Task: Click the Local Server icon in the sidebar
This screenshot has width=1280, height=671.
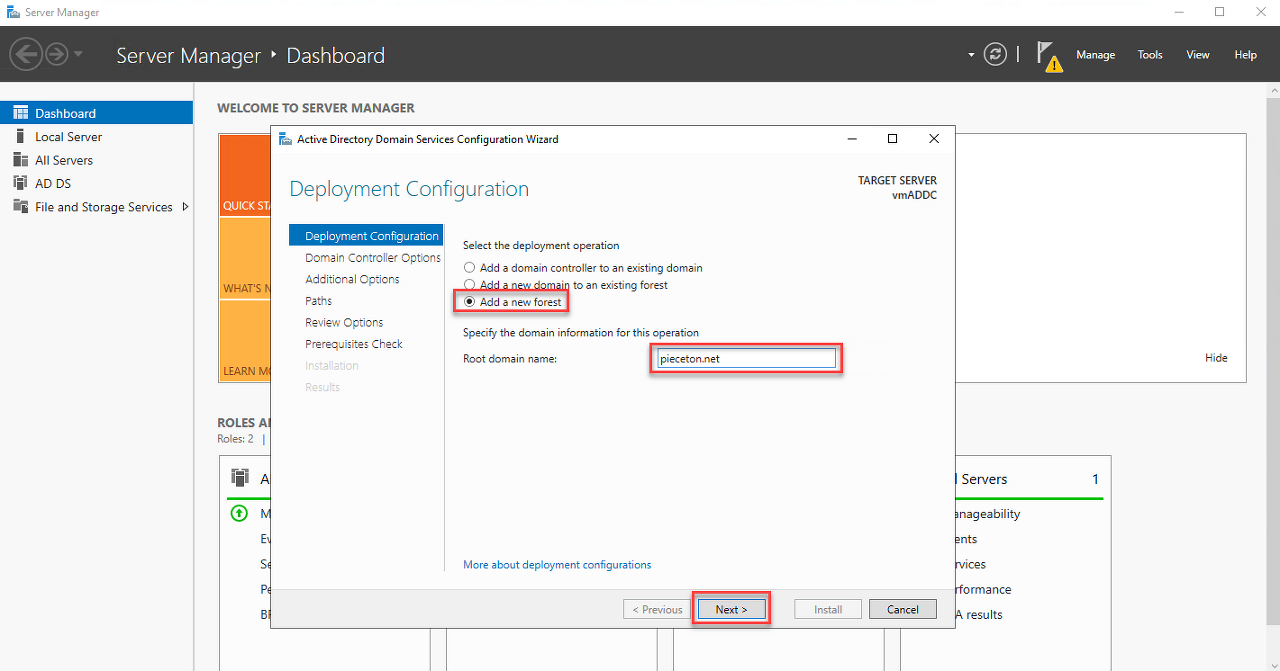Action: pos(20,136)
